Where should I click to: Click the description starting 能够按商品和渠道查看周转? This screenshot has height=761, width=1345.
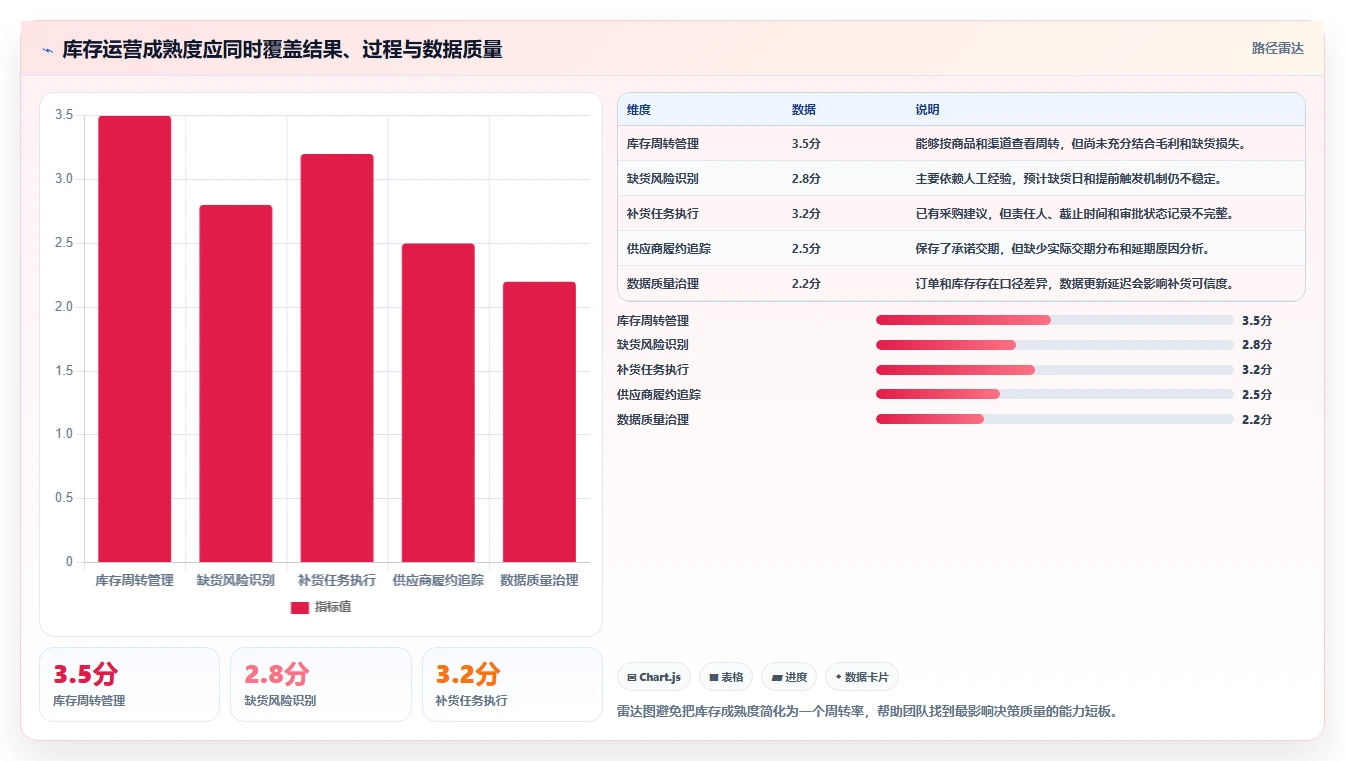click(x=1081, y=144)
